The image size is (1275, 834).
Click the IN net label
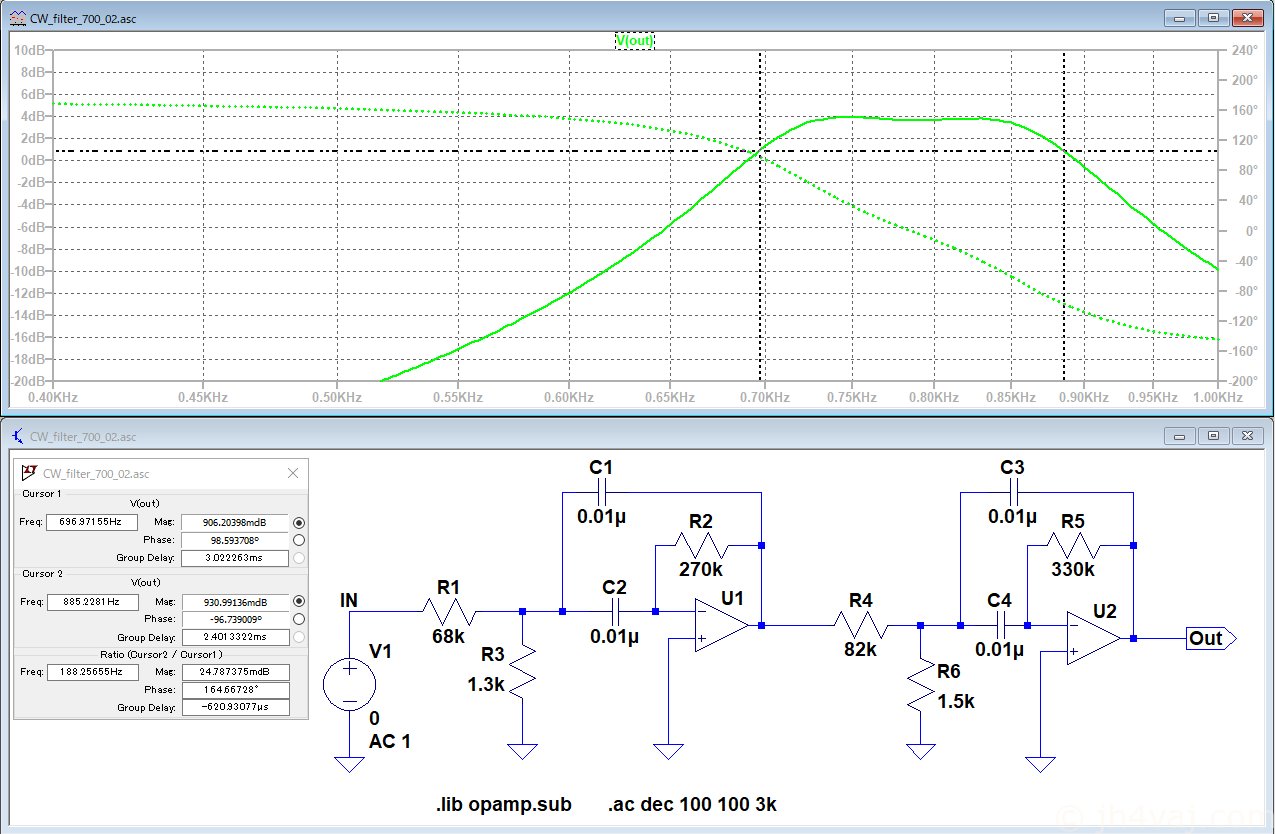click(x=349, y=600)
